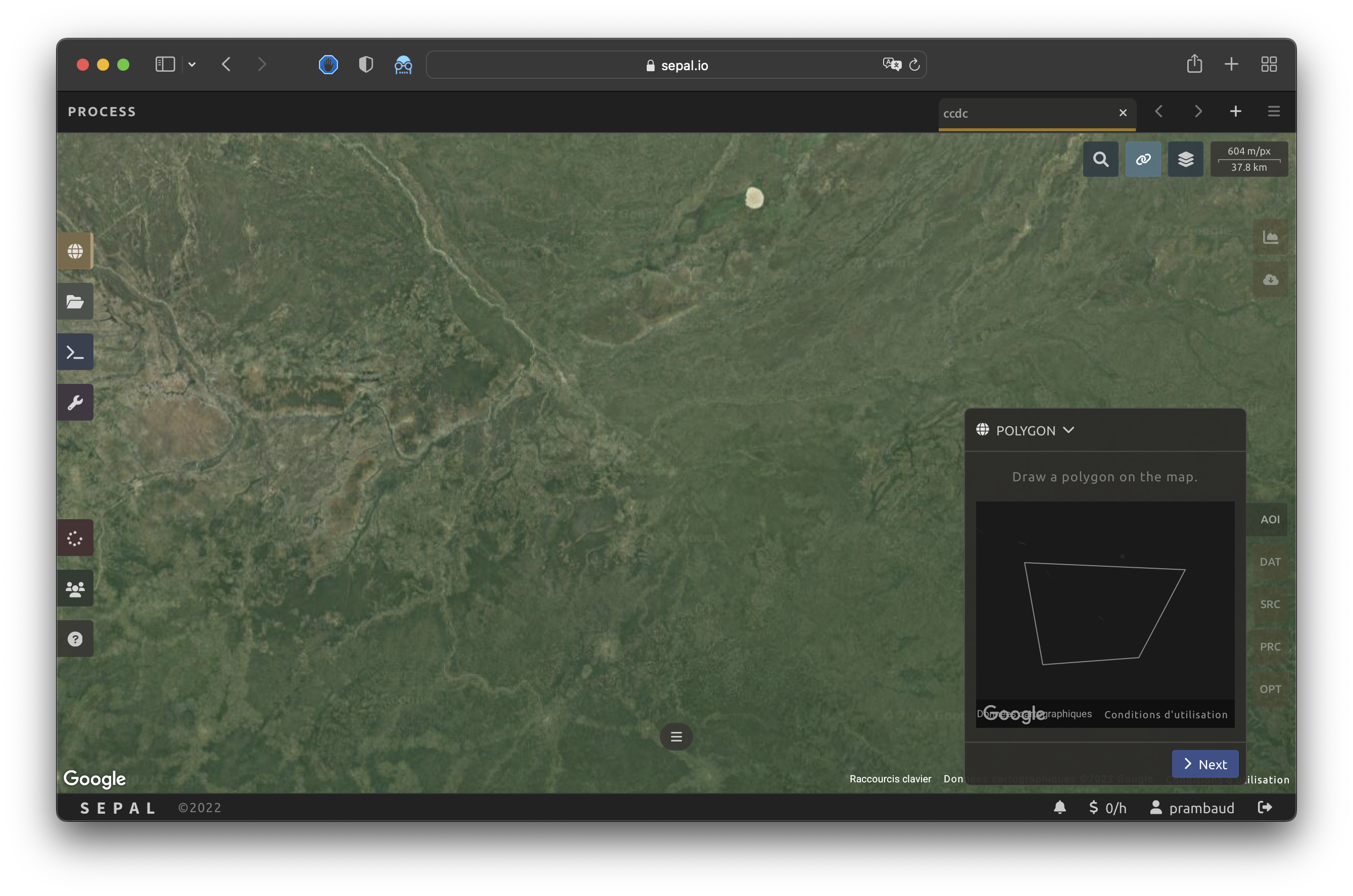
Task: Switch to the DAT panel tab
Action: coord(1270,562)
